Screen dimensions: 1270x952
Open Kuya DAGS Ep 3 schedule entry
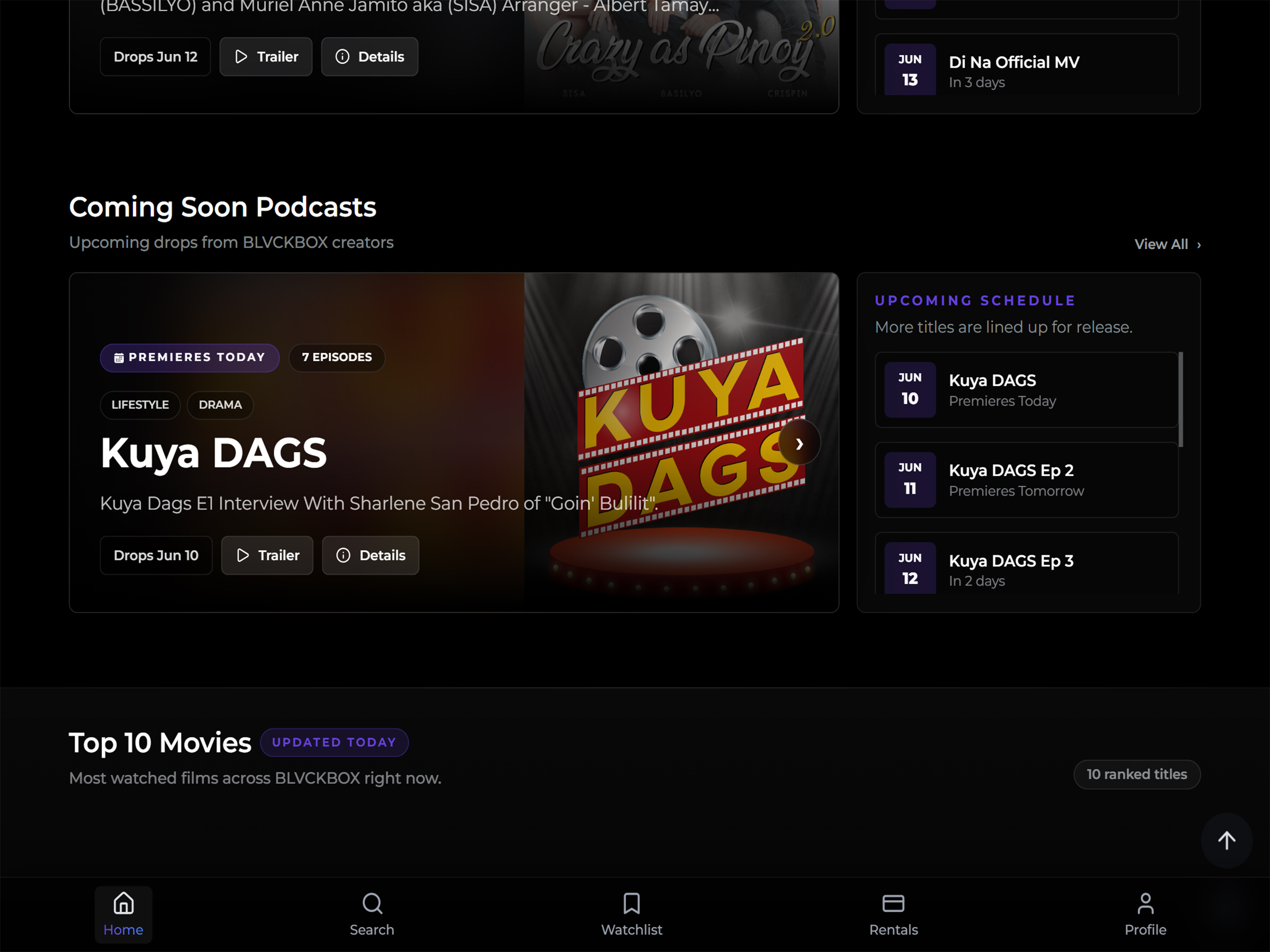tap(1026, 563)
